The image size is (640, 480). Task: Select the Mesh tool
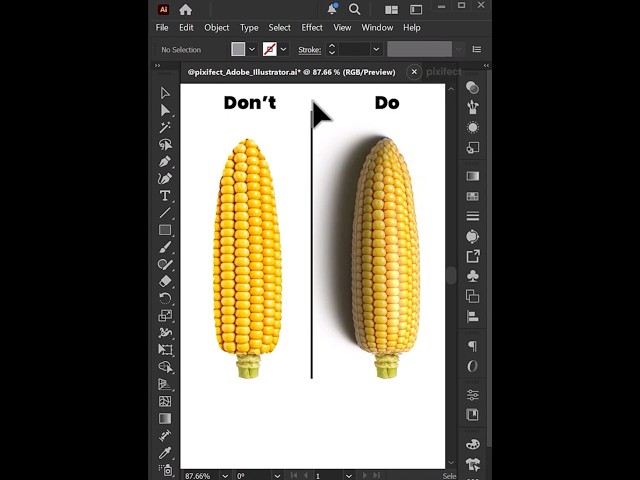click(165, 401)
